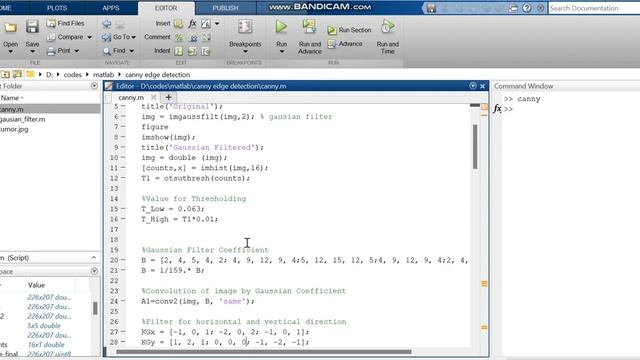Open the Editor panel actions menu

[x=473, y=86]
